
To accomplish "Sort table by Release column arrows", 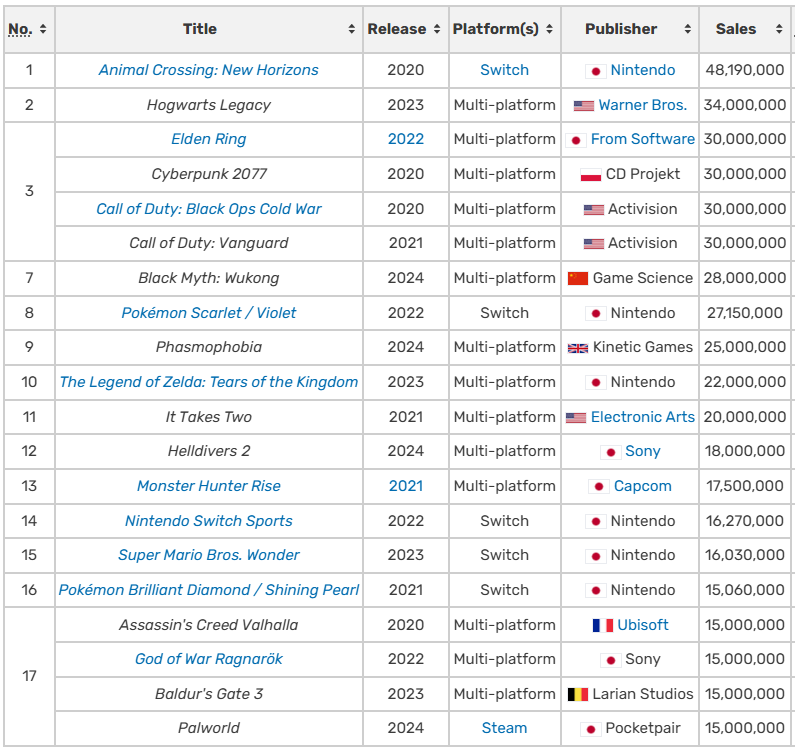I will click(437, 29).
